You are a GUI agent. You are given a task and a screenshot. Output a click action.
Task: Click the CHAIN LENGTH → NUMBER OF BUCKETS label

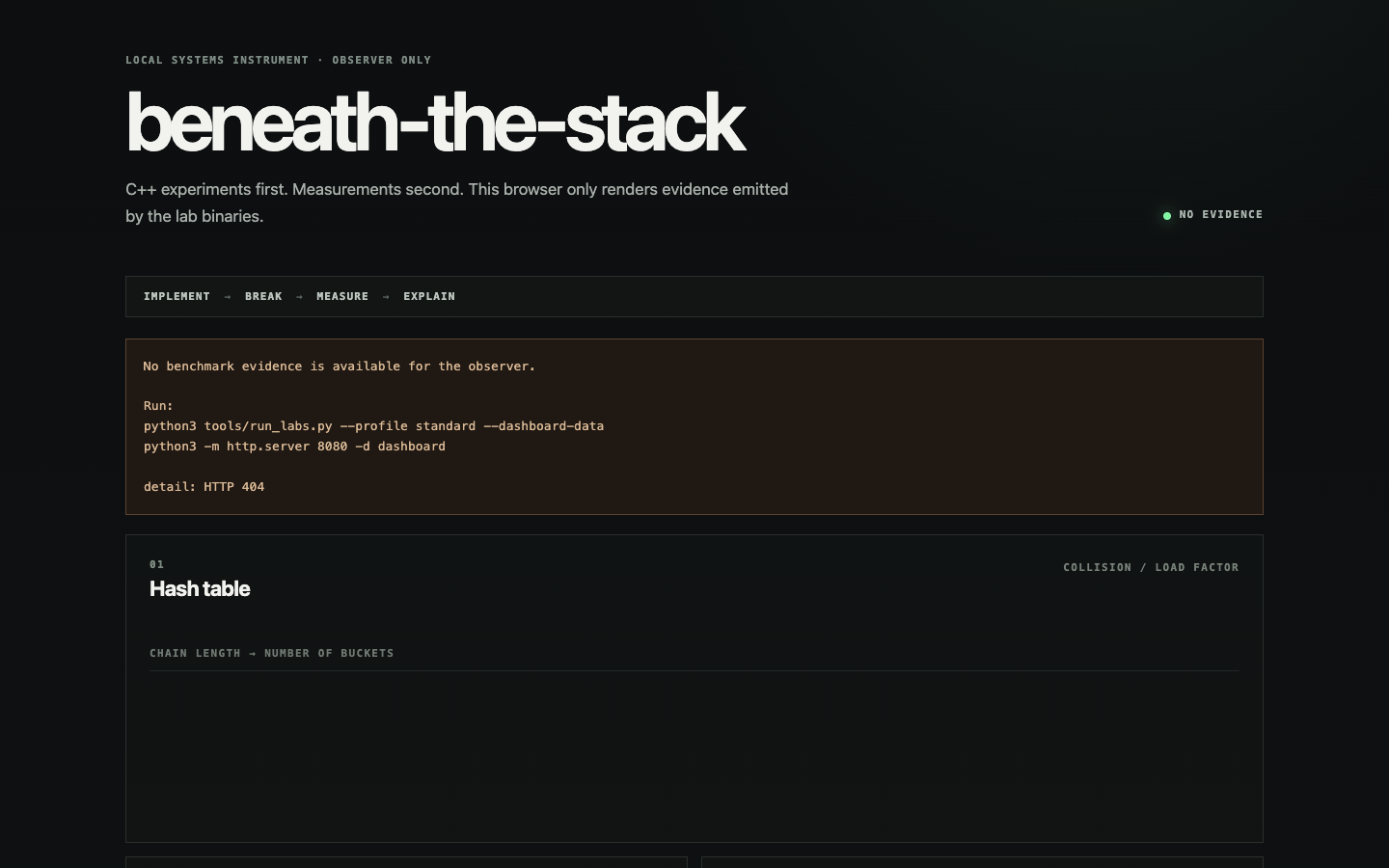[272, 653]
